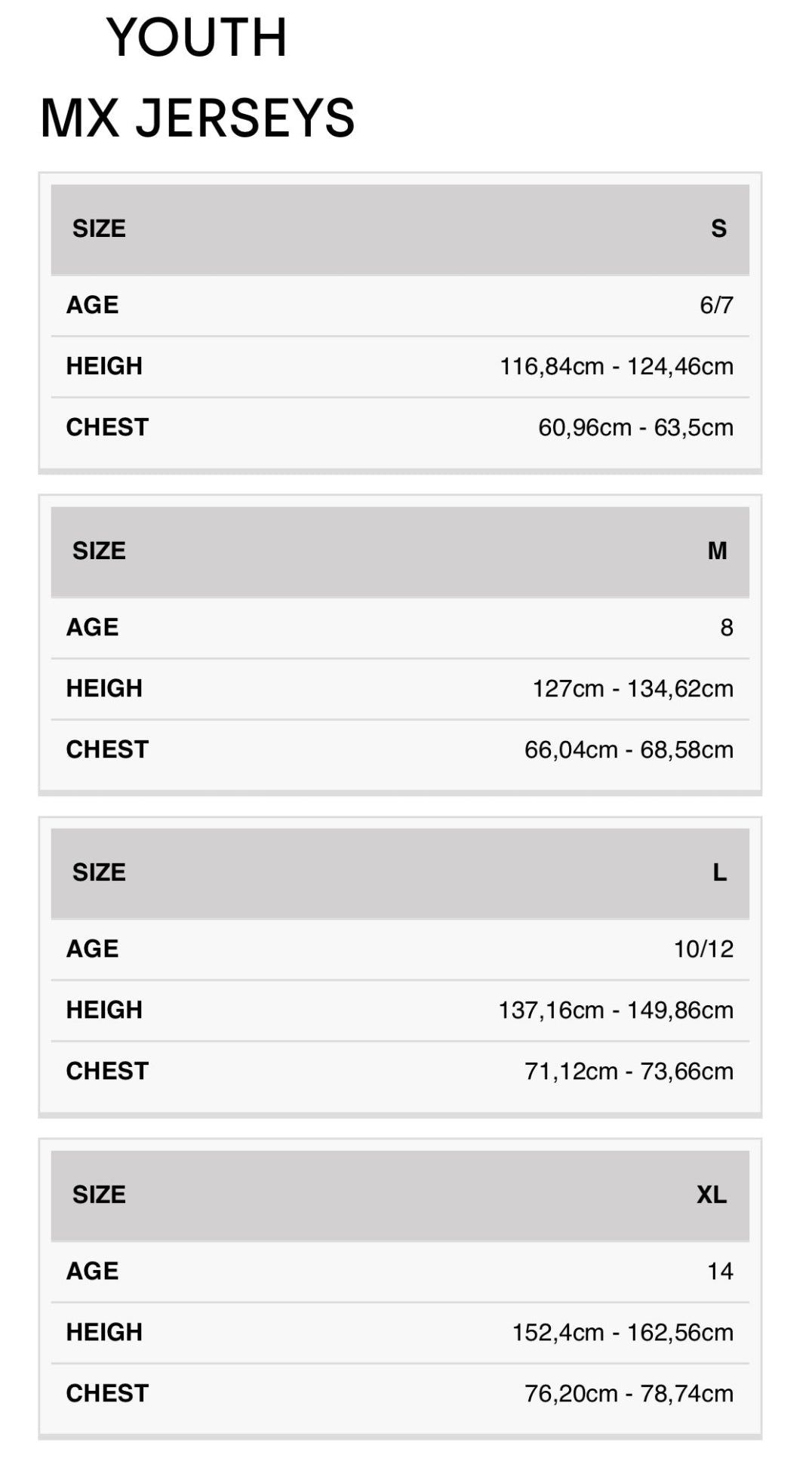This screenshot has width=812, height=1464.
Task: Click the age 10/12 row
Action: click(x=400, y=949)
